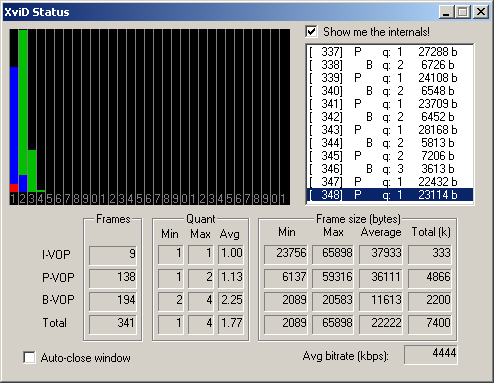Click B-VOP average size 11613

click(x=381, y=301)
